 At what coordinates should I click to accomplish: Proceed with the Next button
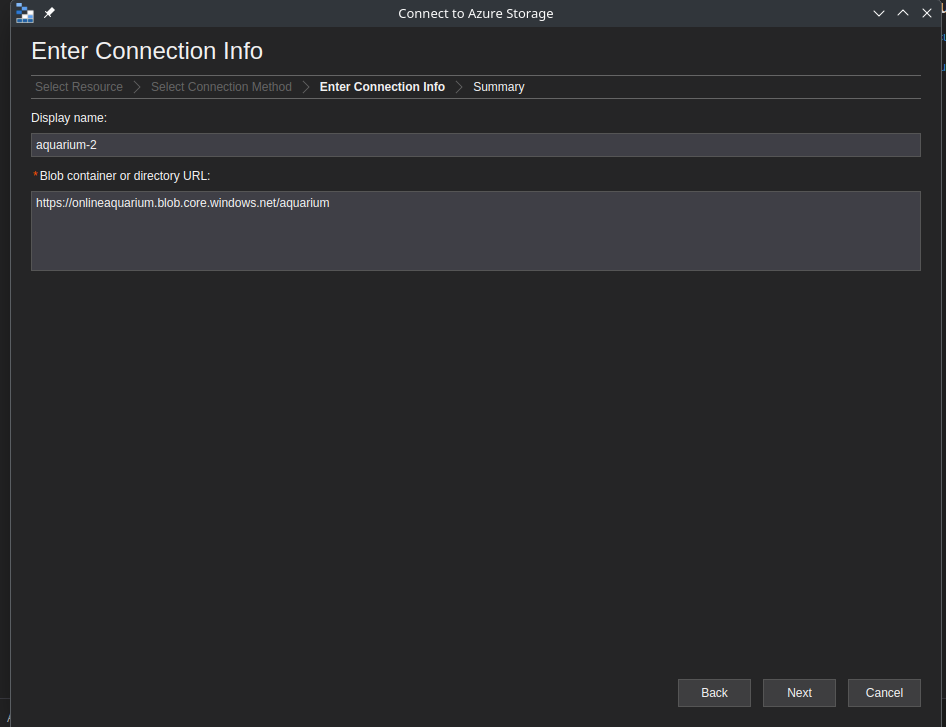(x=799, y=693)
